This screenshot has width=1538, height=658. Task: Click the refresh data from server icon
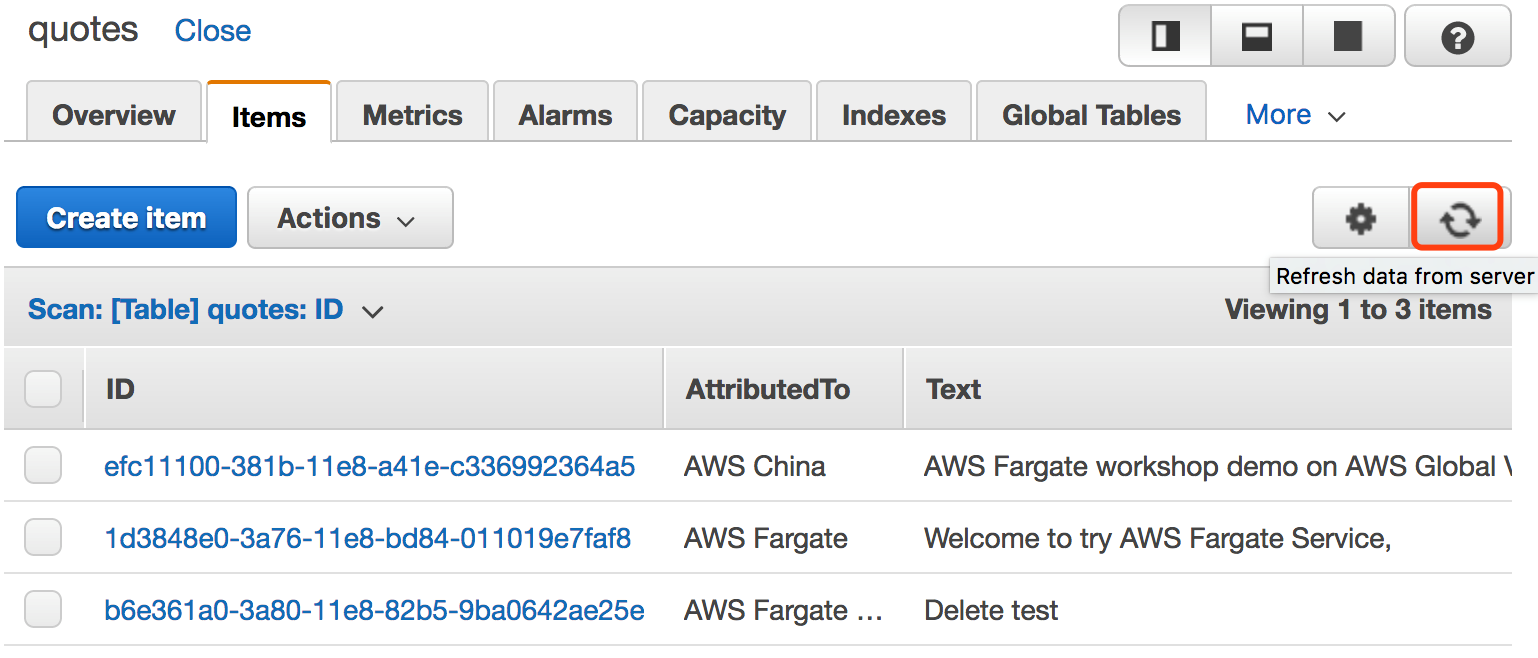(x=1459, y=218)
